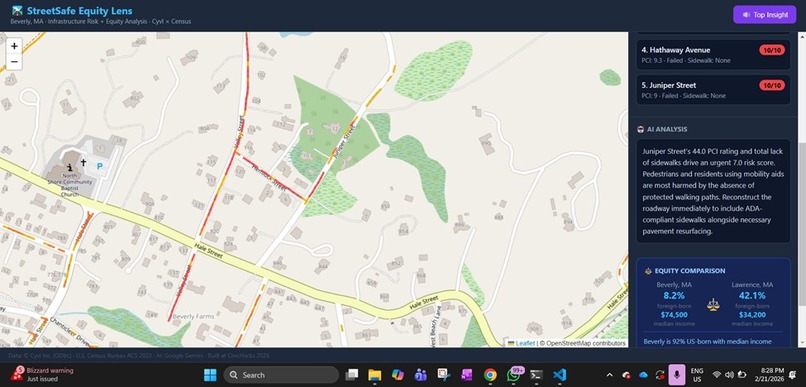This screenshot has height=387, width=806.
Task: Open the Windows Start menu
Action: coord(210,375)
